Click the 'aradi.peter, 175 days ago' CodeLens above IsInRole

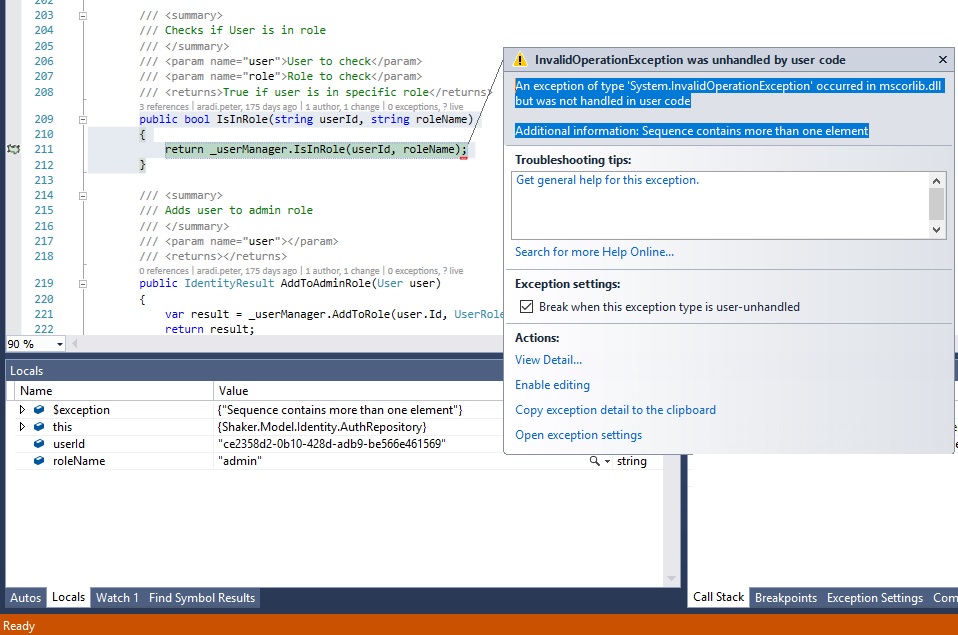click(x=247, y=107)
